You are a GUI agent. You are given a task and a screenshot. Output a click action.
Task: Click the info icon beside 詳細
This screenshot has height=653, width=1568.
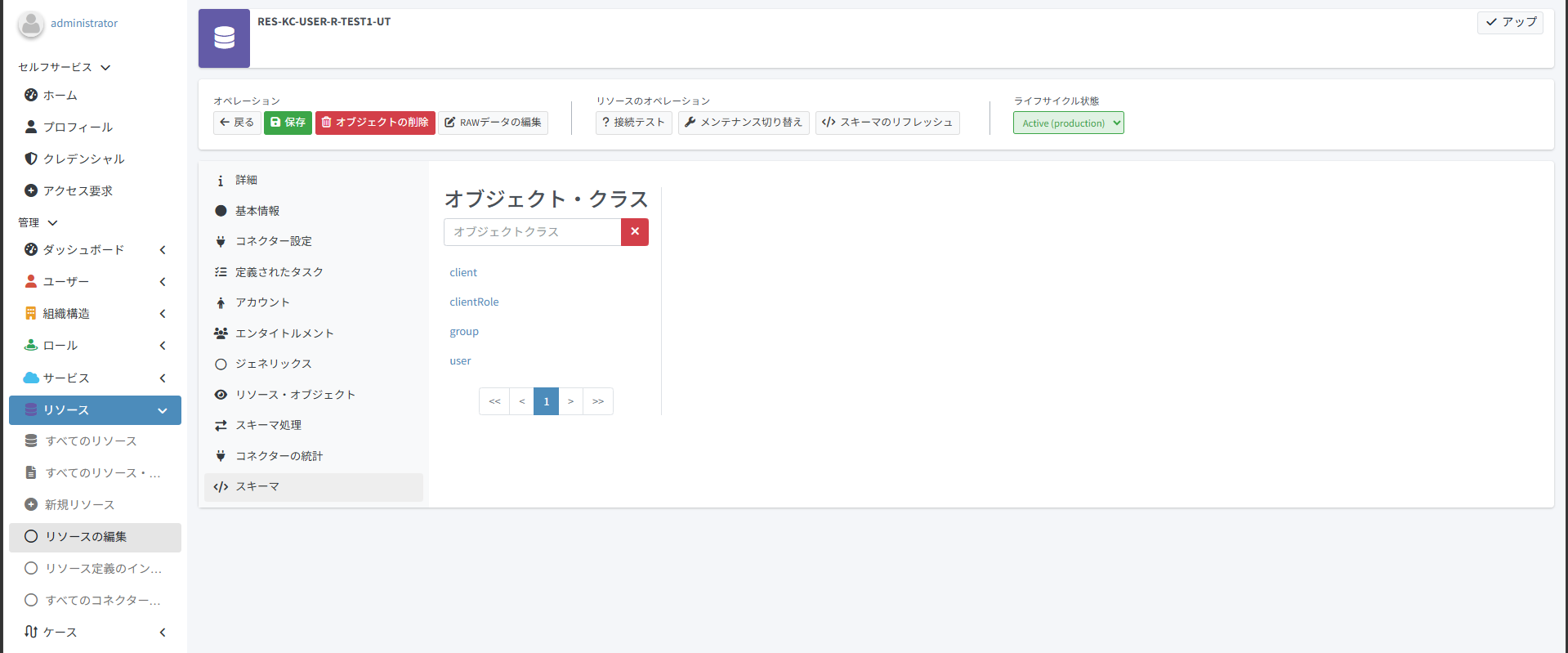221,181
